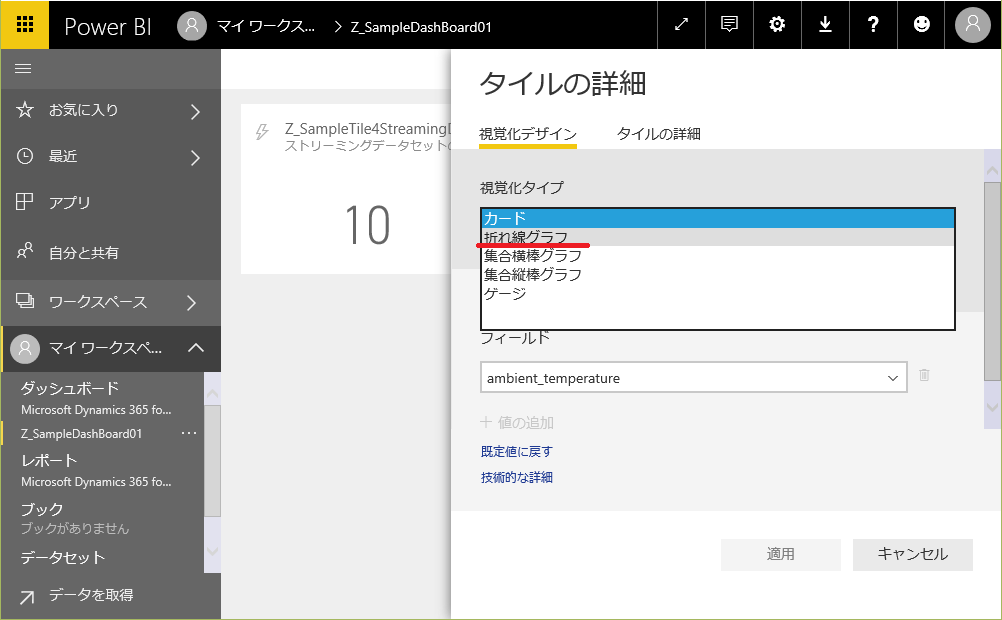
Task: Click データを取得 link in sidebar
Action: coord(91,595)
